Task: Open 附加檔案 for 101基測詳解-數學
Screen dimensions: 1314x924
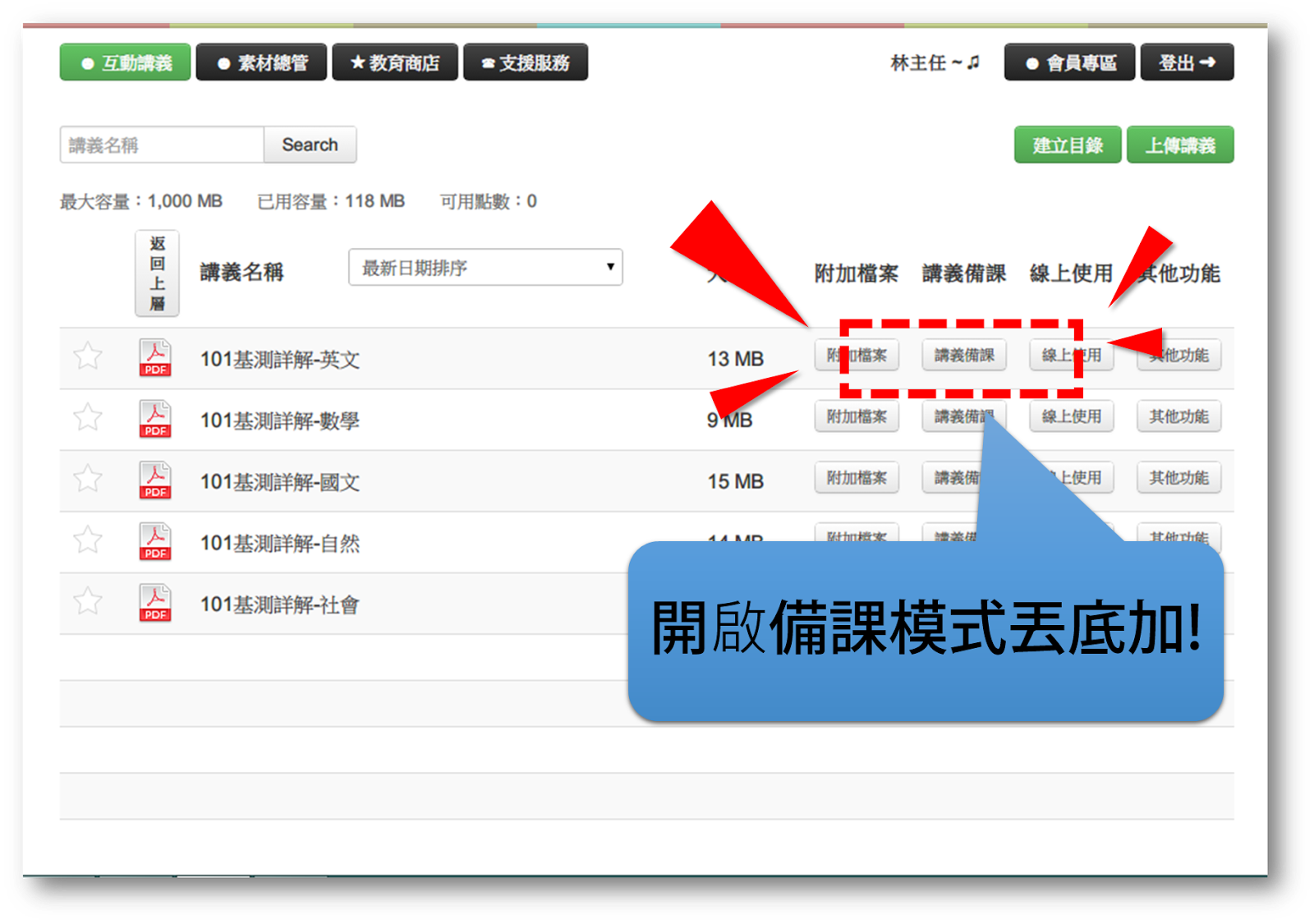Action: 857,416
